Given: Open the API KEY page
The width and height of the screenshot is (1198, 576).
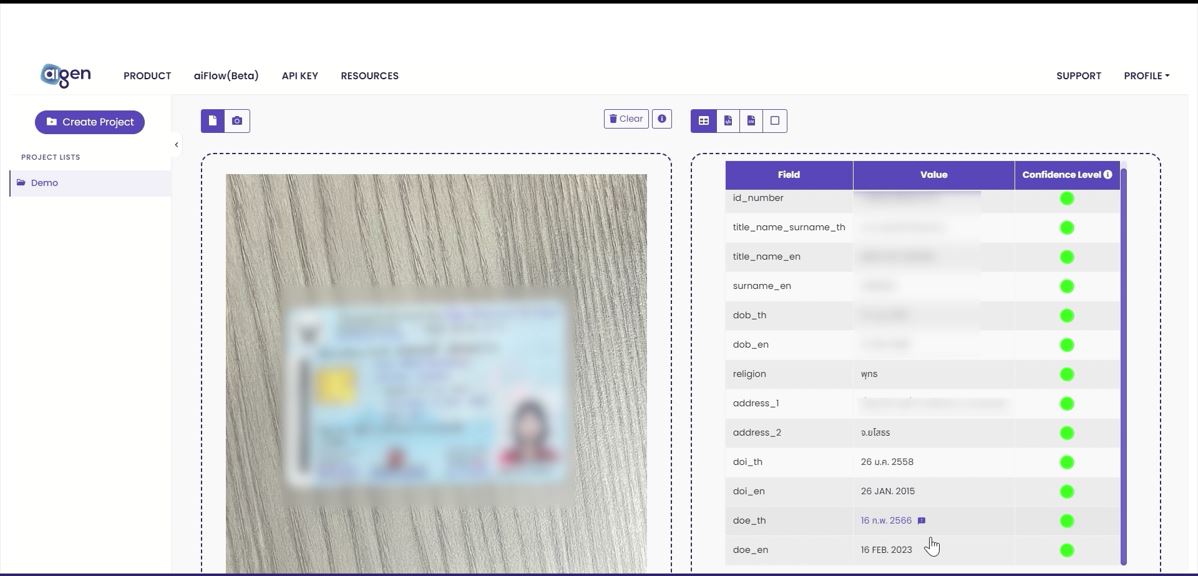Looking at the screenshot, I should 300,75.
